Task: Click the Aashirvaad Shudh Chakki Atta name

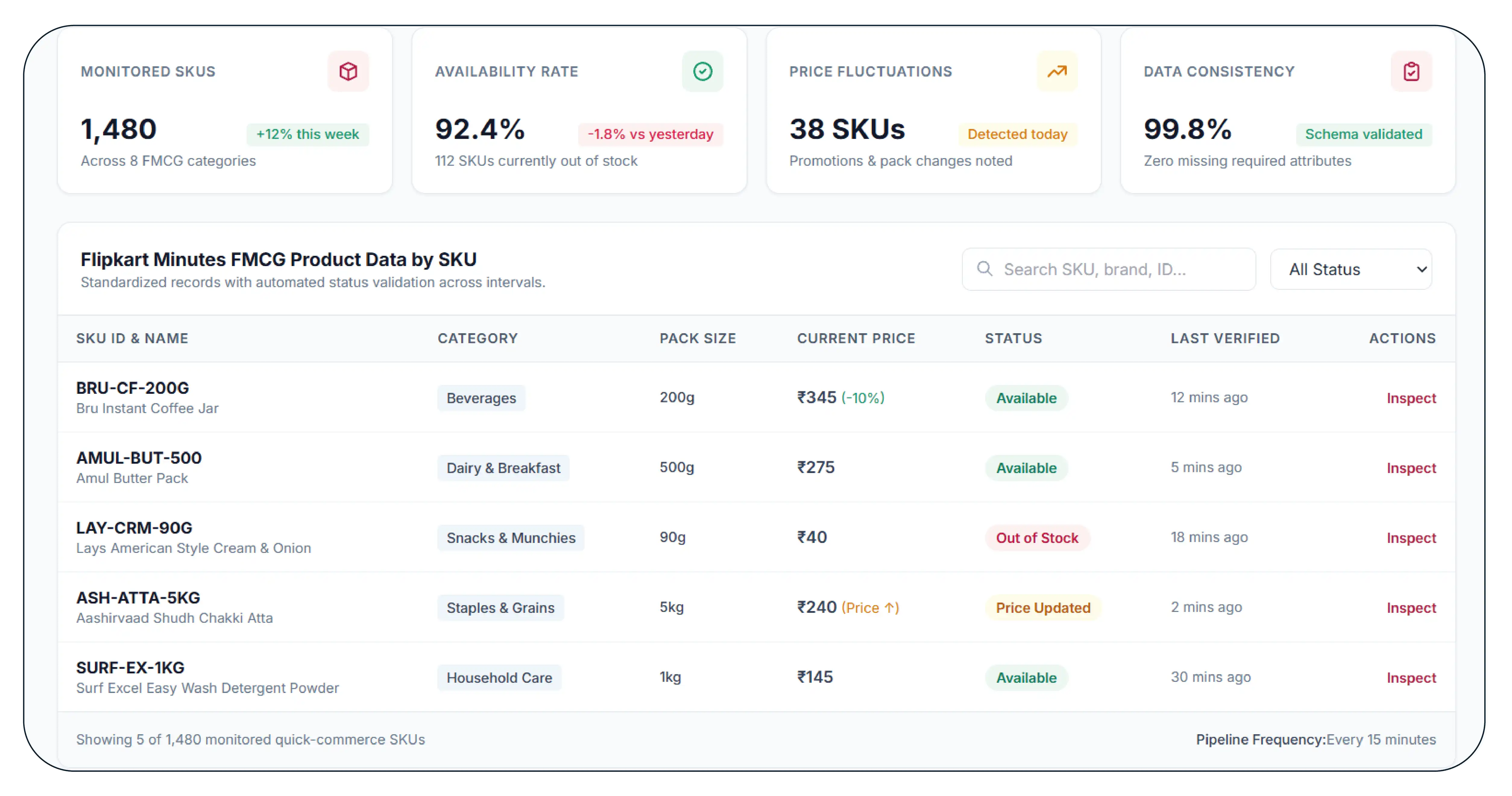Action: [174, 618]
